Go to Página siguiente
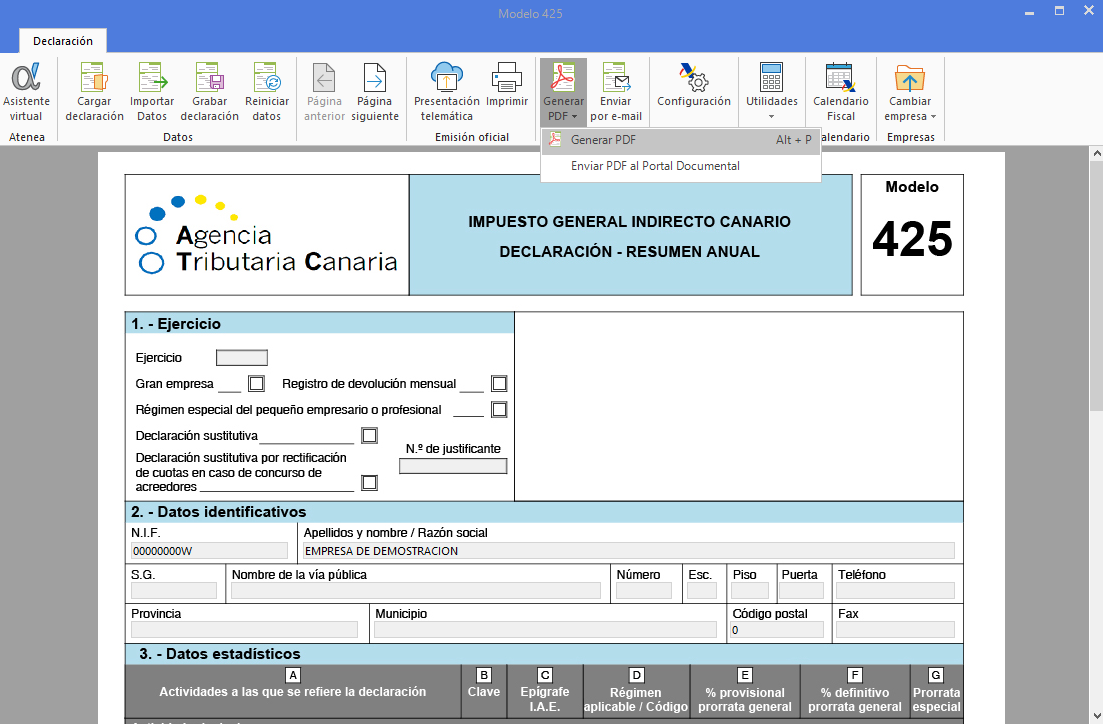Image resolution: width=1103 pixels, height=725 pixels. [x=375, y=91]
